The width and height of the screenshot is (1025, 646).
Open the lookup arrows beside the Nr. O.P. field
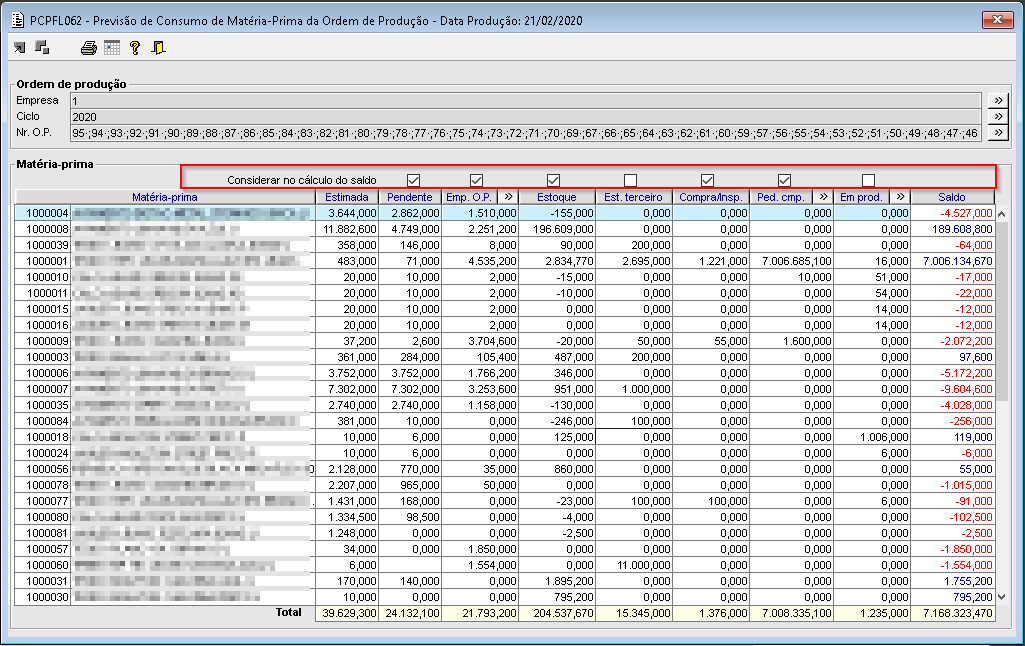[x=998, y=133]
